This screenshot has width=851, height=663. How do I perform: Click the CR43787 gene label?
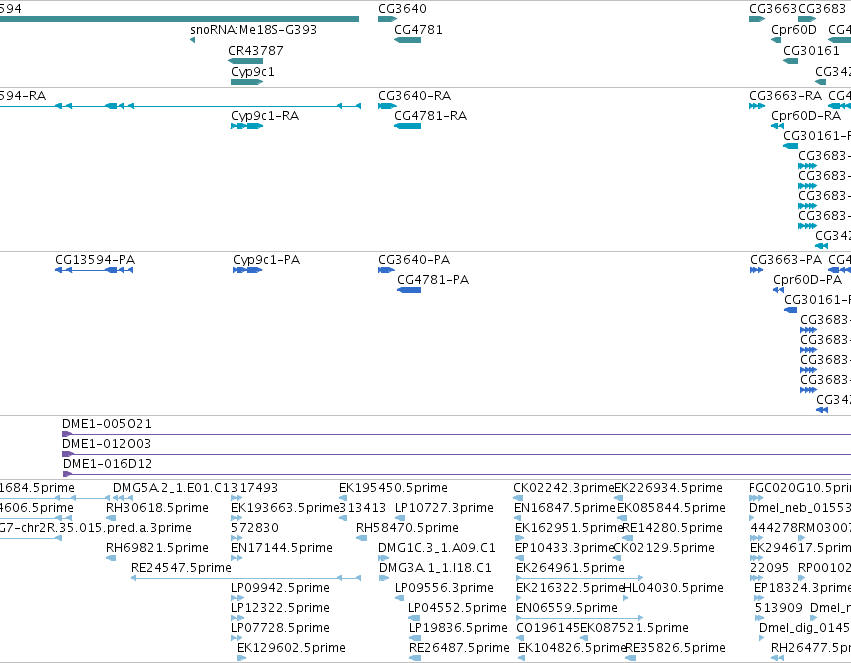tap(256, 50)
